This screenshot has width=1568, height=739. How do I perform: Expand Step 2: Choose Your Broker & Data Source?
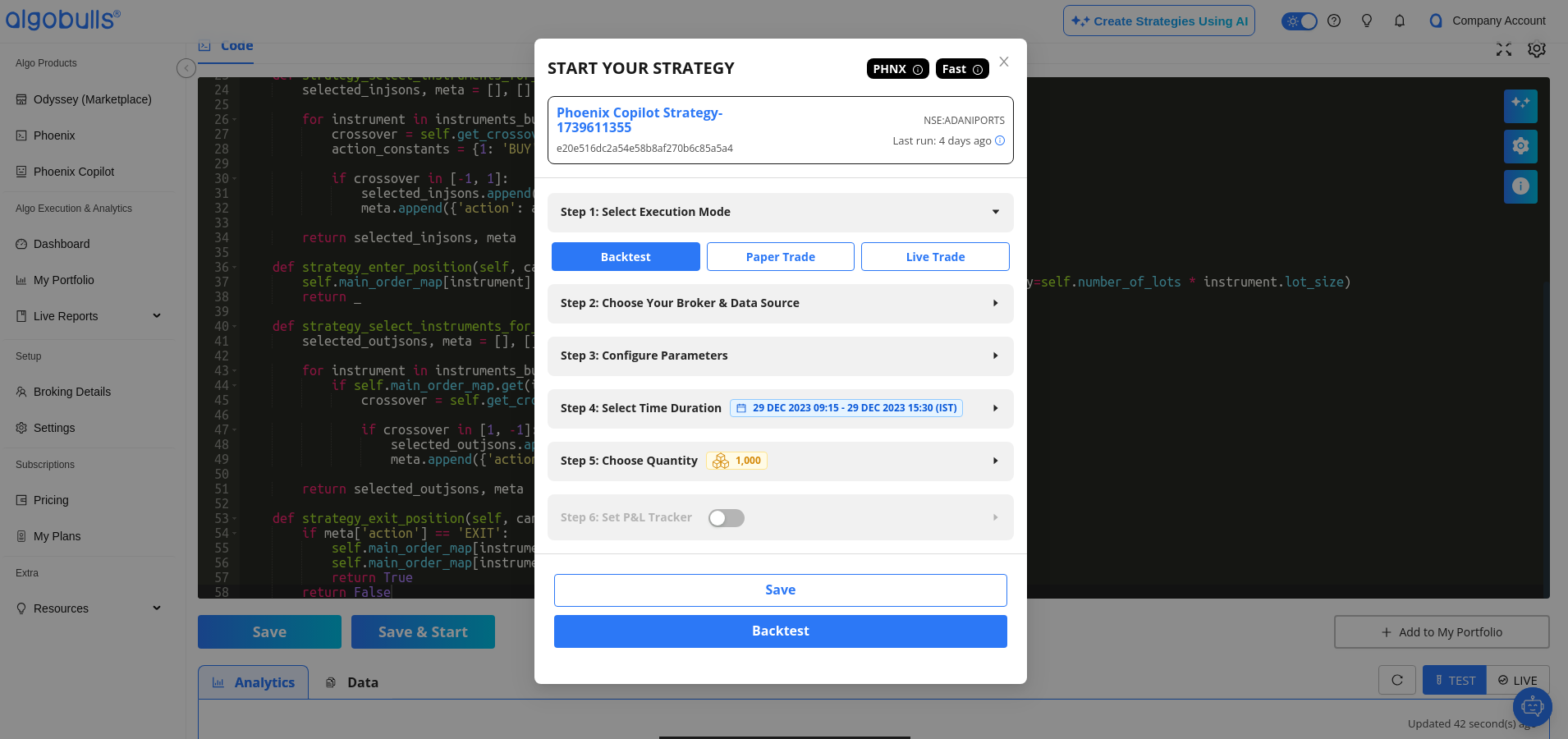point(781,303)
